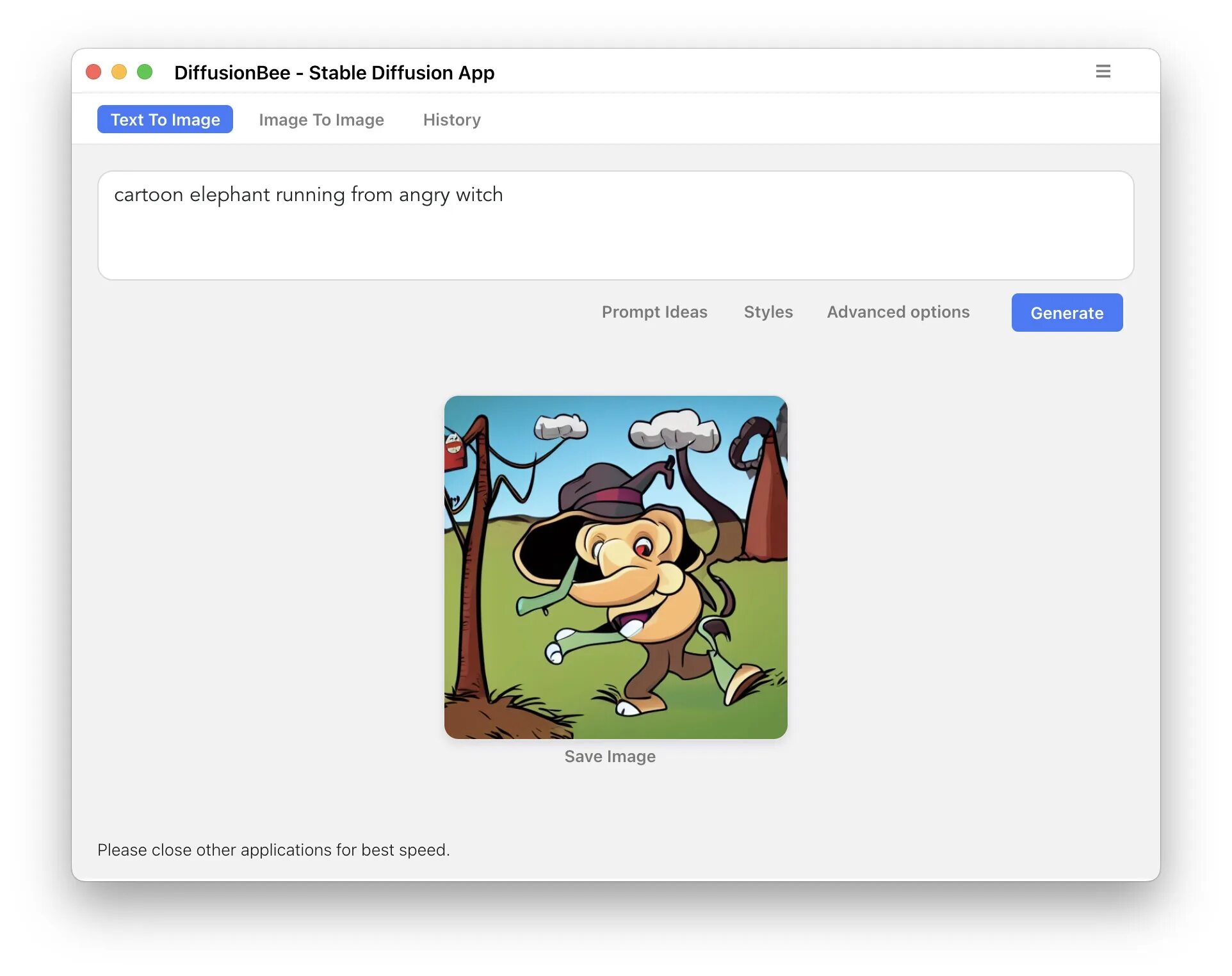Close the DiffusionBee window with red button
1232x976 pixels.
pyautogui.click(x=94, y=72)
